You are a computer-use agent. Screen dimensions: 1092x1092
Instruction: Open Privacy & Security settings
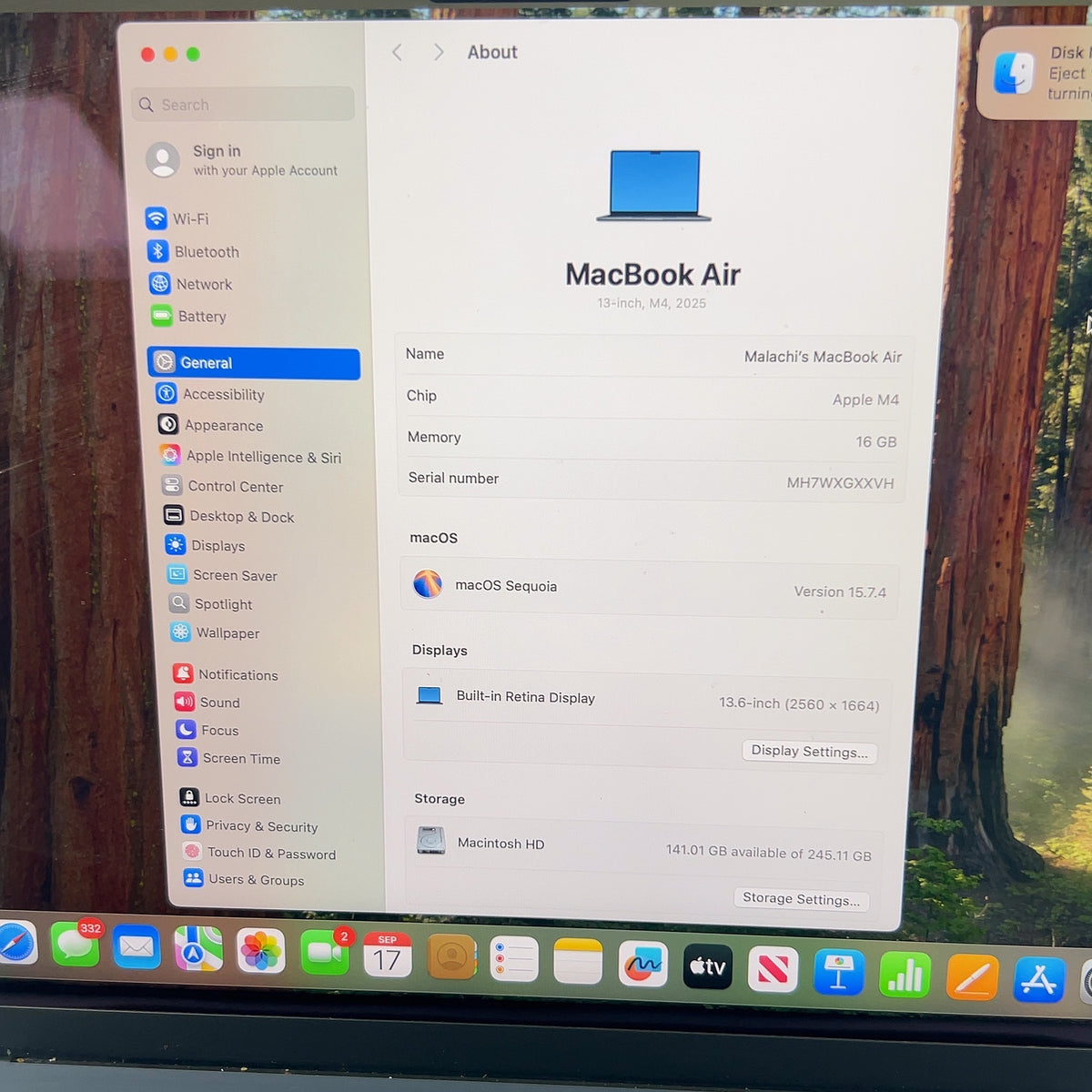point(249,825)
